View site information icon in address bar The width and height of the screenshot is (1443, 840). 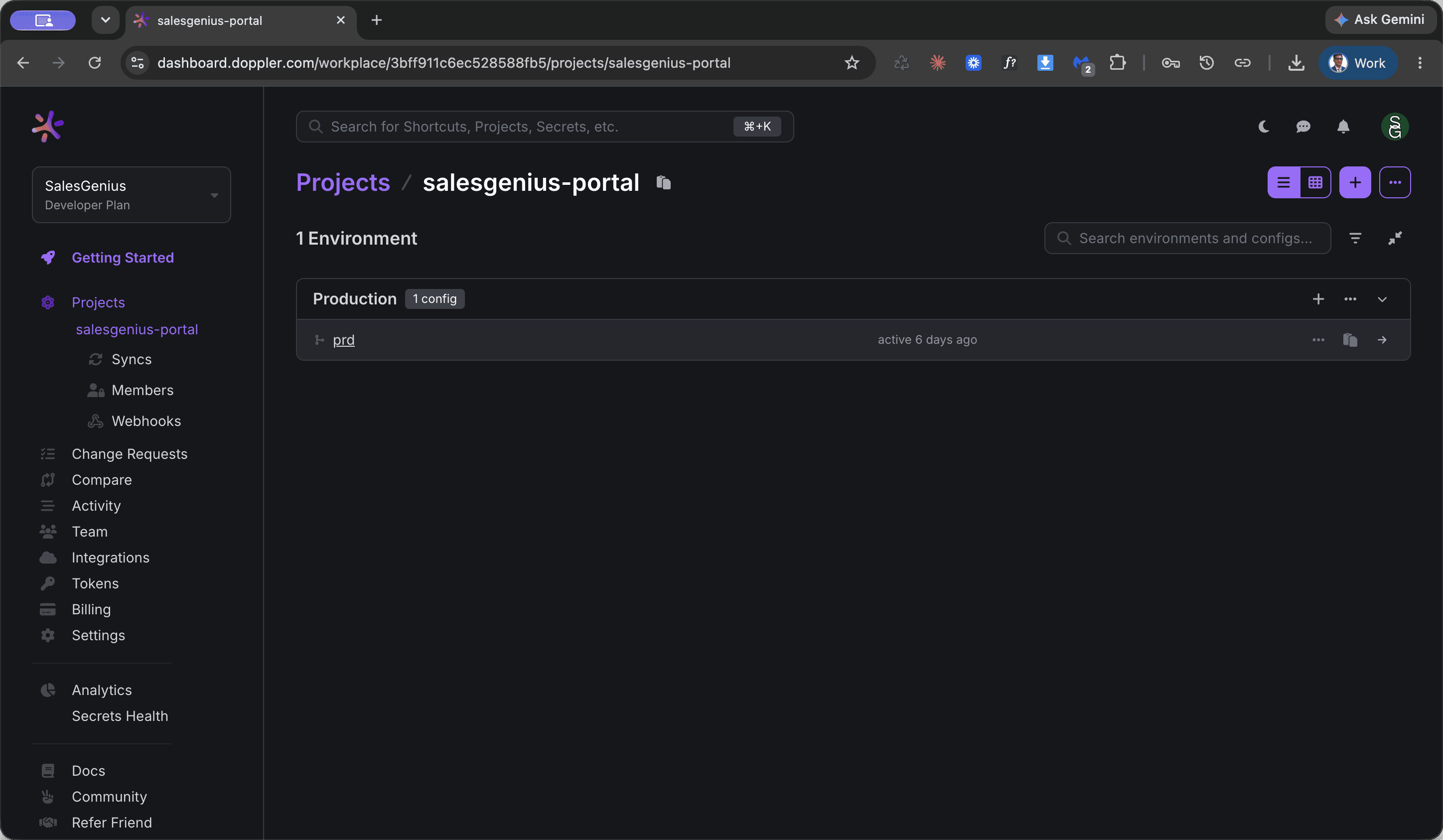click(x=138, y=63)
